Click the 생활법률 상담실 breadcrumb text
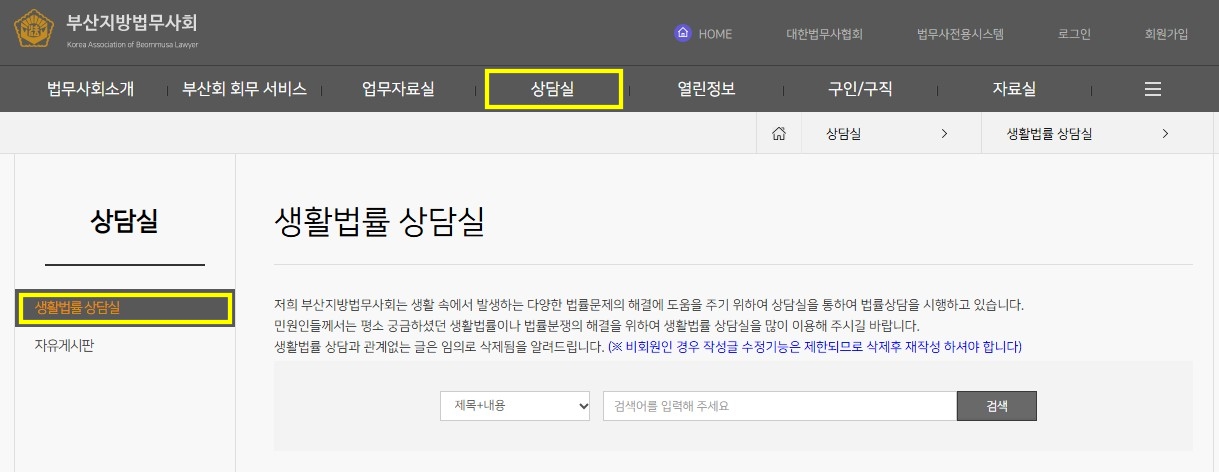Image resolution: width=1219 pixels, height=472 pixels. (1050, 134)
